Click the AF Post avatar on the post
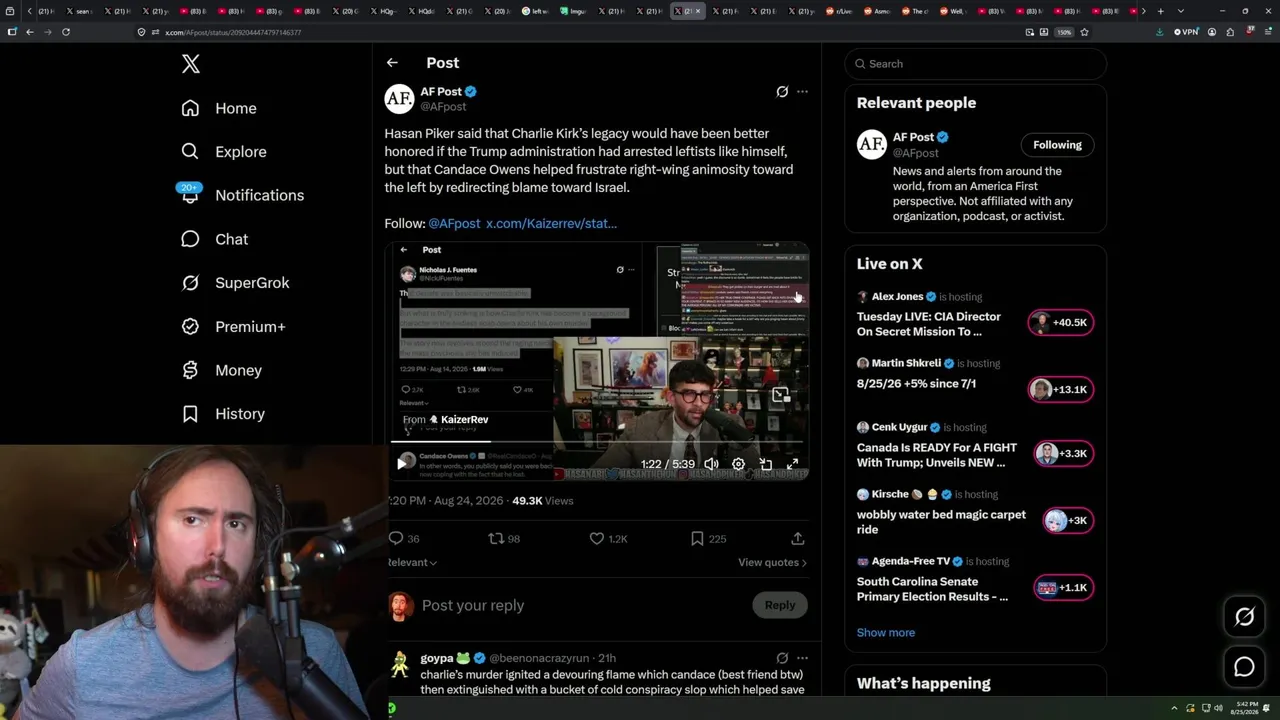This screenshot has width=1280, height=720. click(x=399, y=98)
